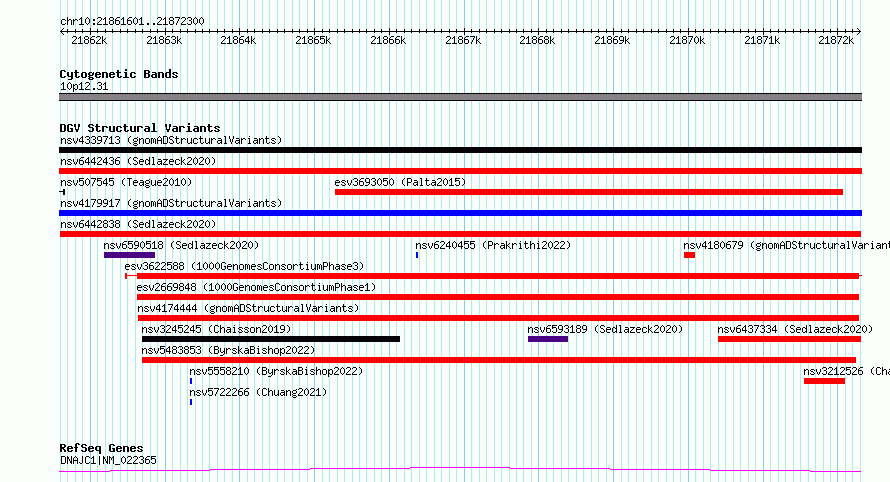Click the 21862k ruler tick label

point(89,40)
